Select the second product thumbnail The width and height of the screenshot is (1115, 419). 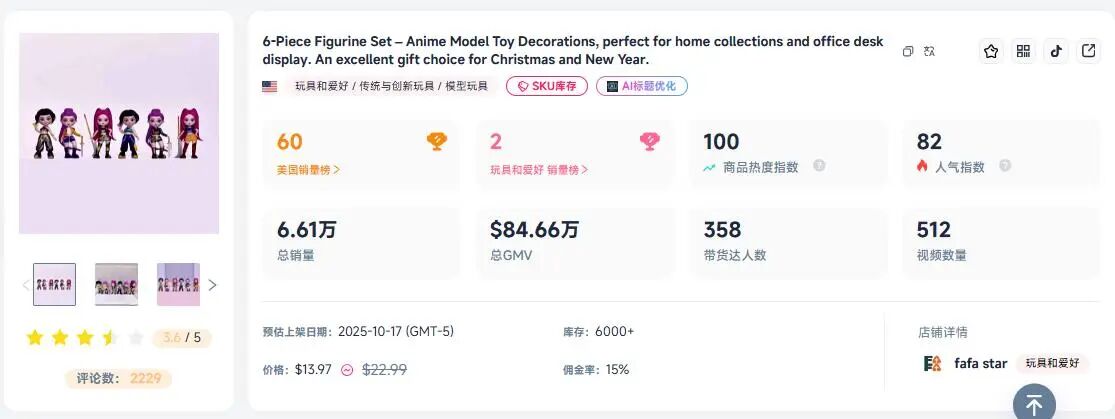116,285
